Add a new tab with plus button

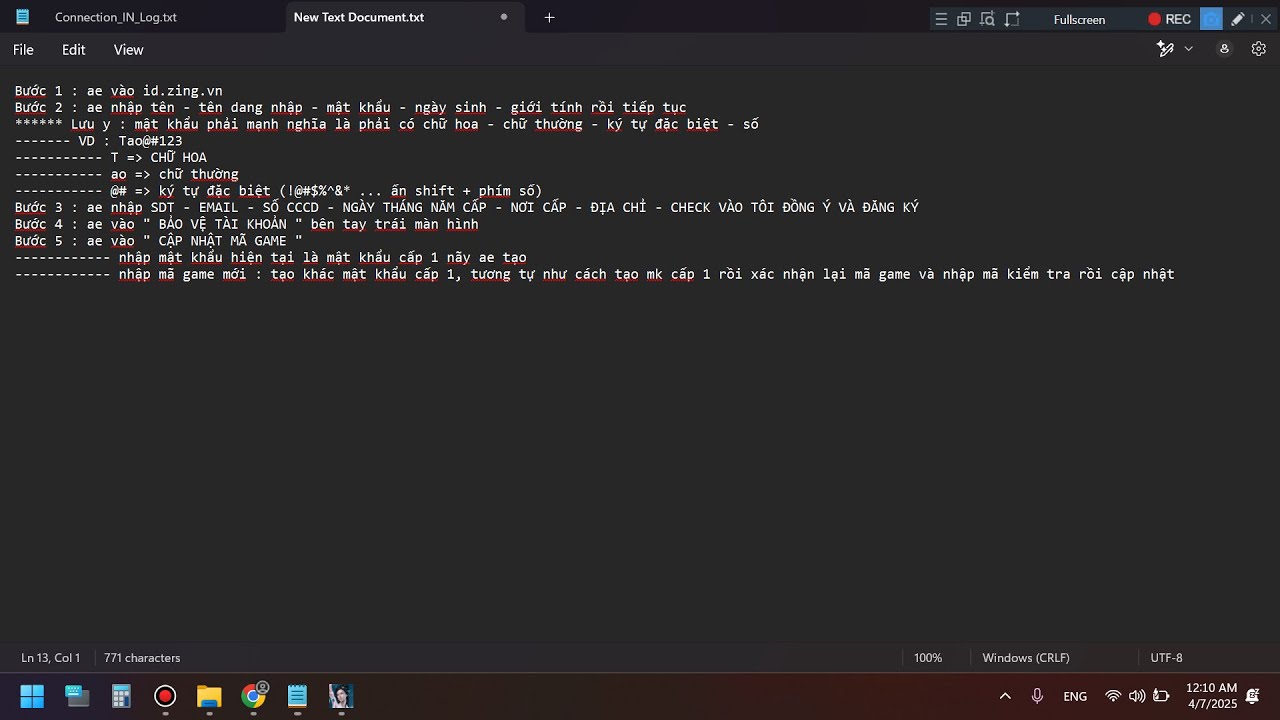tap(549, 17)
